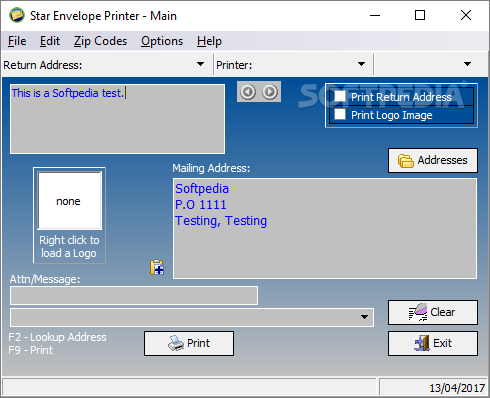Maximize the Star Envelope Printer window
This screenshot has height=398, width=490.
click(x=420, y=15)
